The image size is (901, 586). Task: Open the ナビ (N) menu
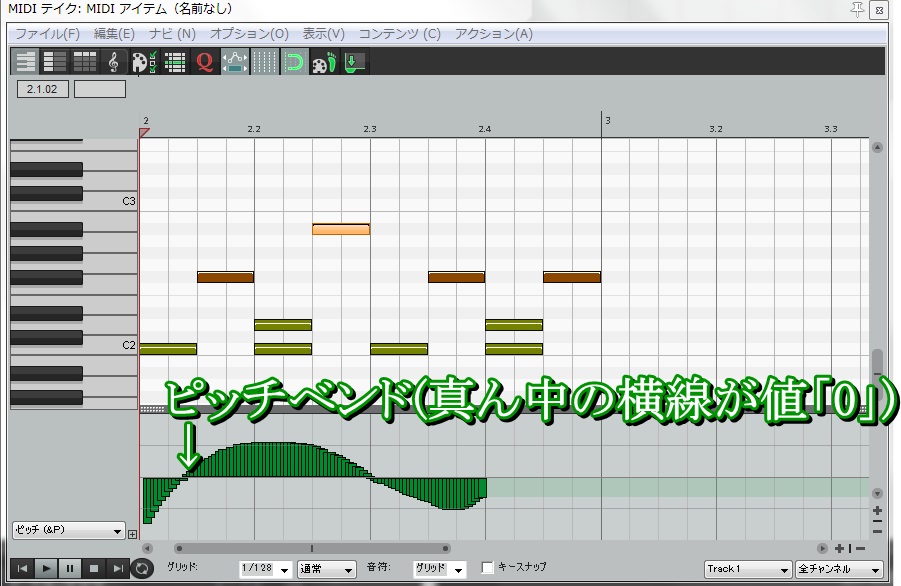pyautogui.click(x=172, y=34)
